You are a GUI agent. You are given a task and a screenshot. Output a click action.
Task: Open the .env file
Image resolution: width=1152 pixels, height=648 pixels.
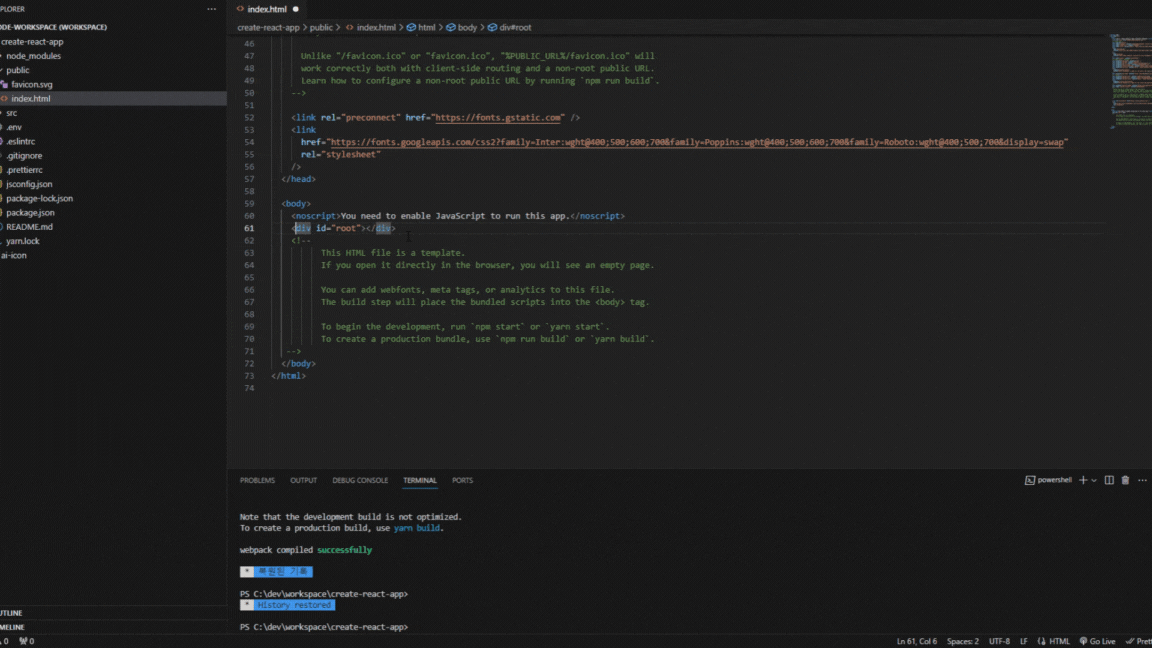click(x=14, y=127)
